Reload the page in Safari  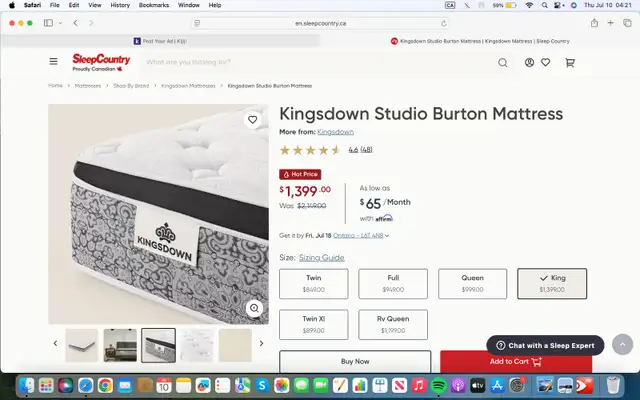coord(444,24)
